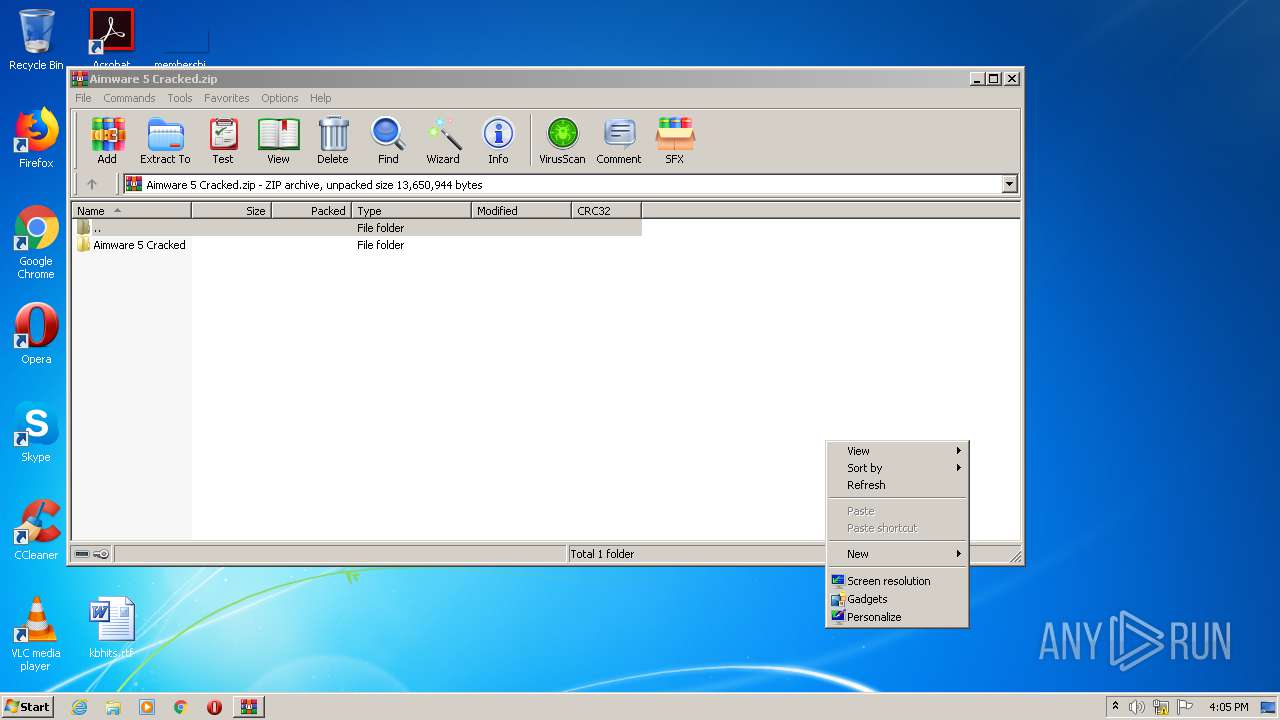The image size is (1280, 720).
Task: Open CCleaner desktop shortcut
Action: [36, 530]
